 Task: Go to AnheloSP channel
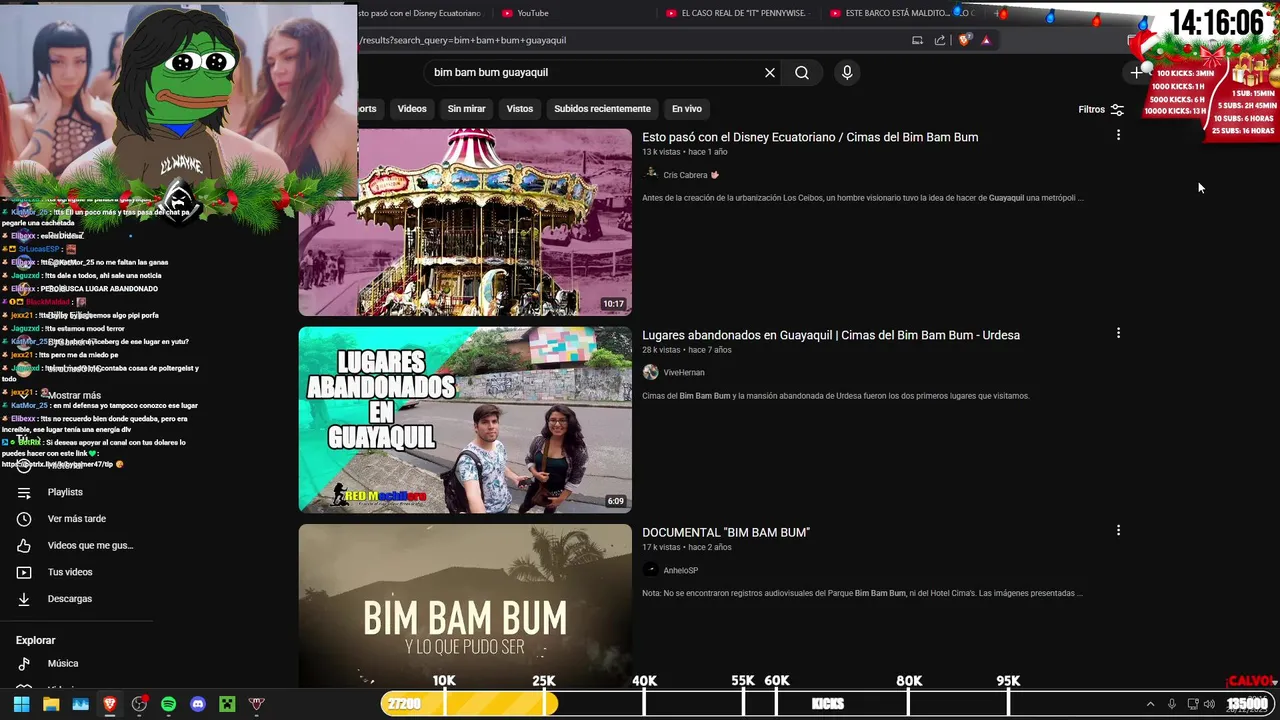click(681, 570)
